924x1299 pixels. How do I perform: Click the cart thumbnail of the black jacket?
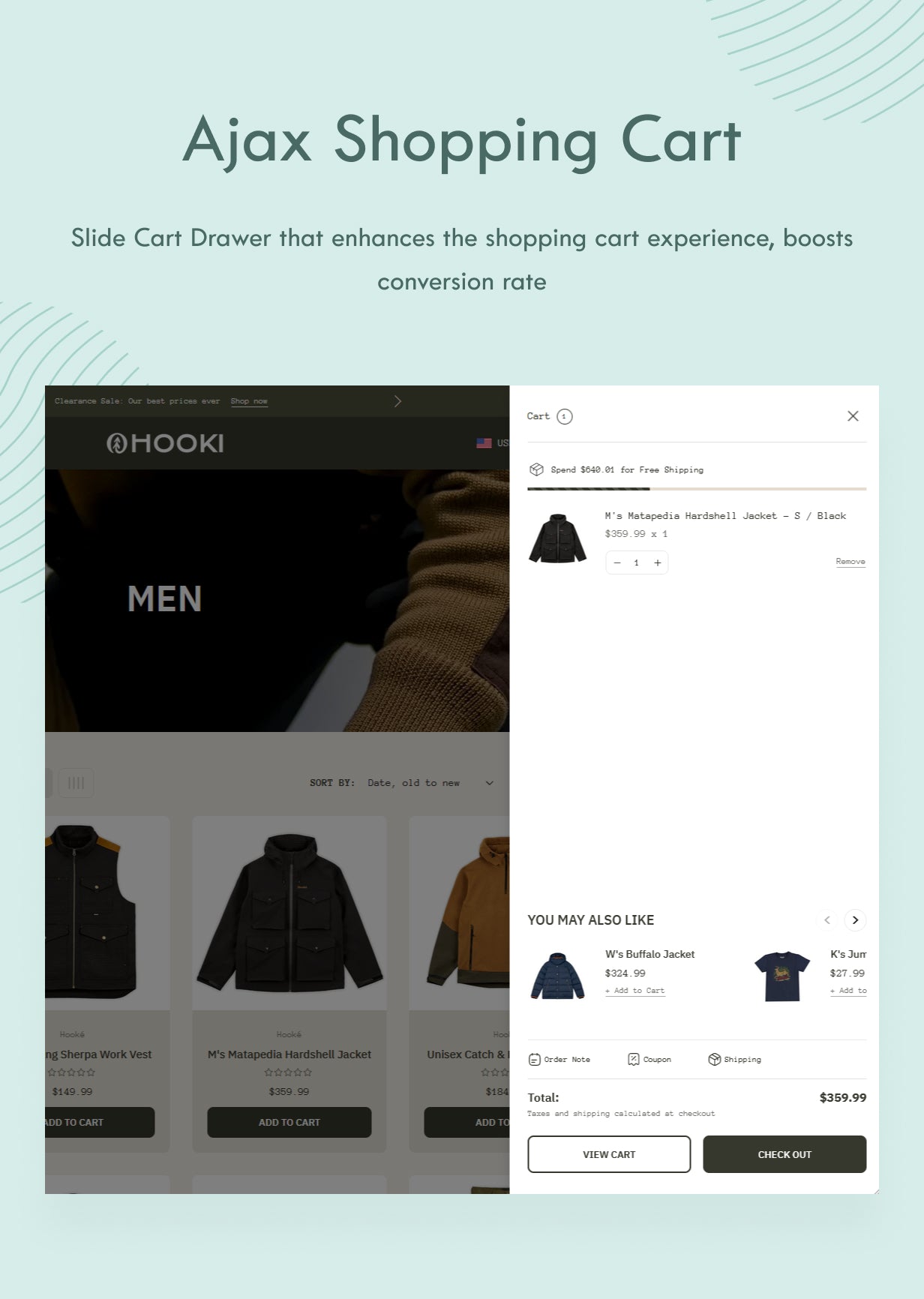pyautogui.click(x=557, y=538)
